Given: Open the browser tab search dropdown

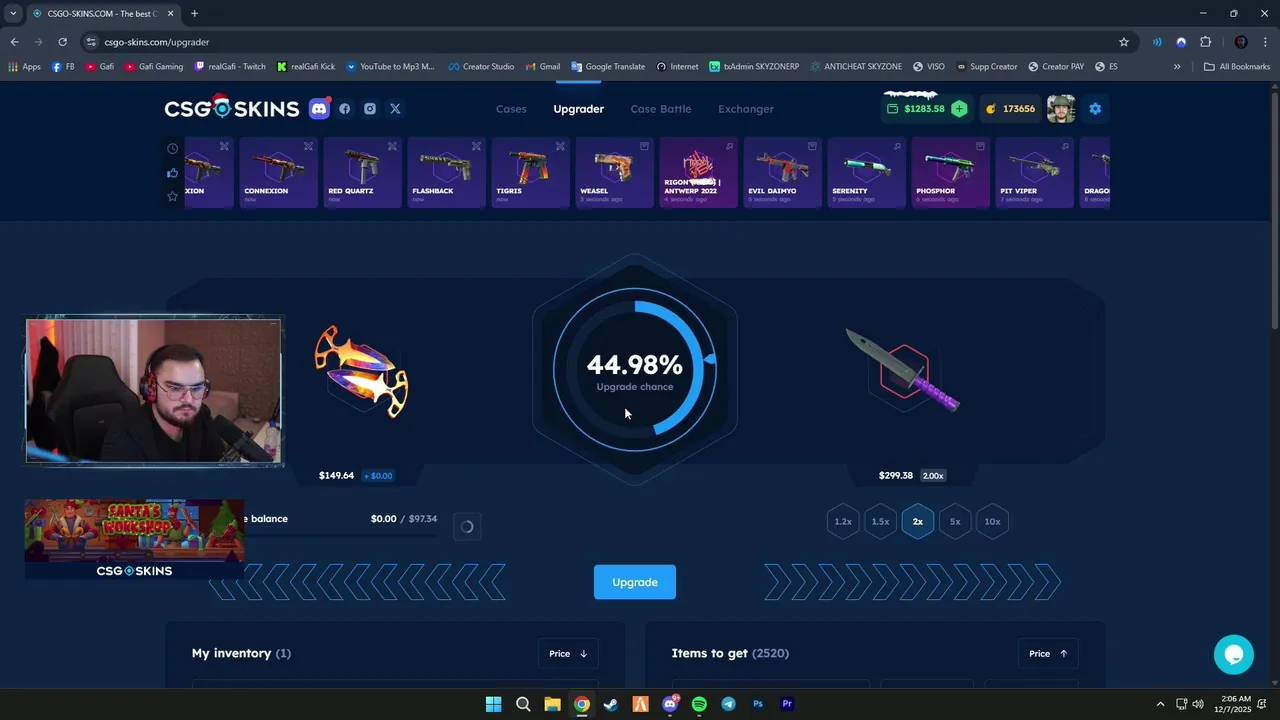Looking at the screenshot, I should coord(13,13).
